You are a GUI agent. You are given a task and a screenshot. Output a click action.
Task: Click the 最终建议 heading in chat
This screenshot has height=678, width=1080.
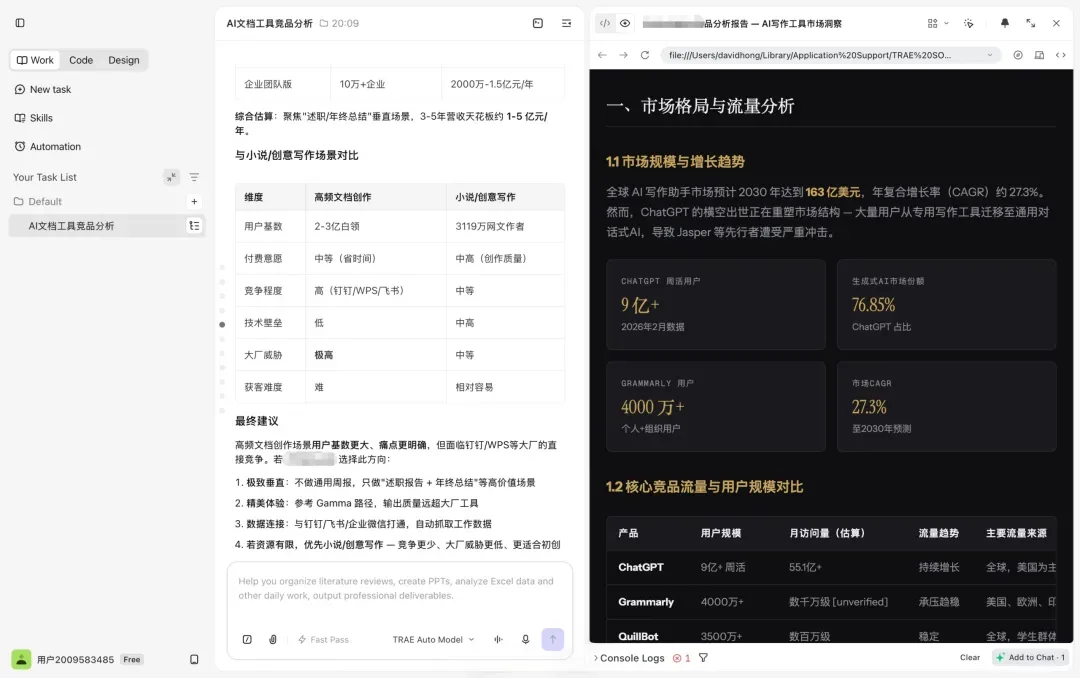point(257,421)
